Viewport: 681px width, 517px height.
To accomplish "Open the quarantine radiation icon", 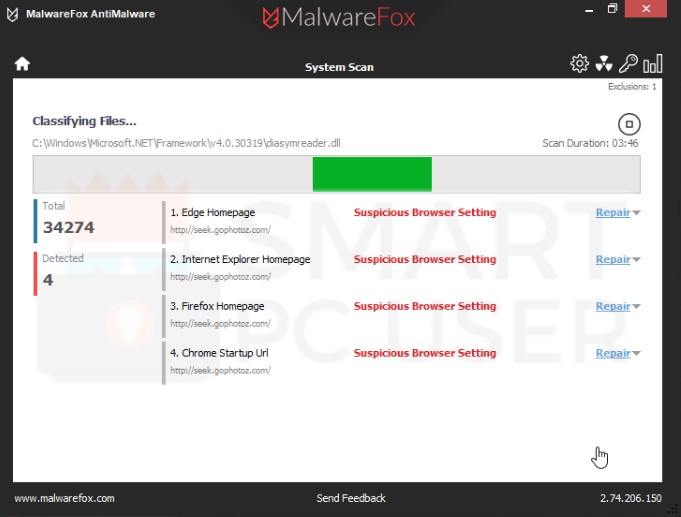I will (x=603, y=64).
